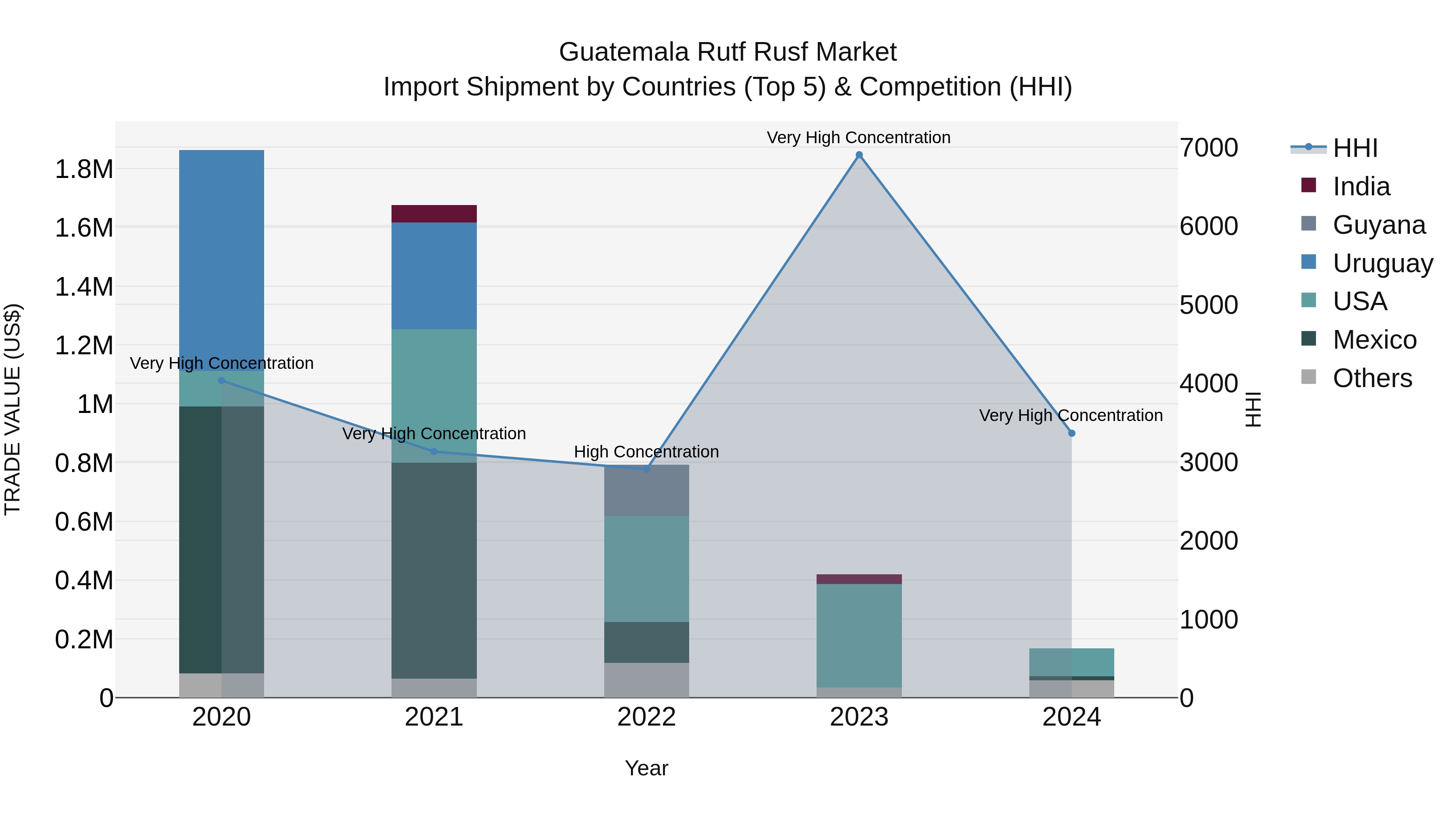Click the 2020 HHI data point
The width and height of the screenshot is (1456, 819).
pos(222,381)
